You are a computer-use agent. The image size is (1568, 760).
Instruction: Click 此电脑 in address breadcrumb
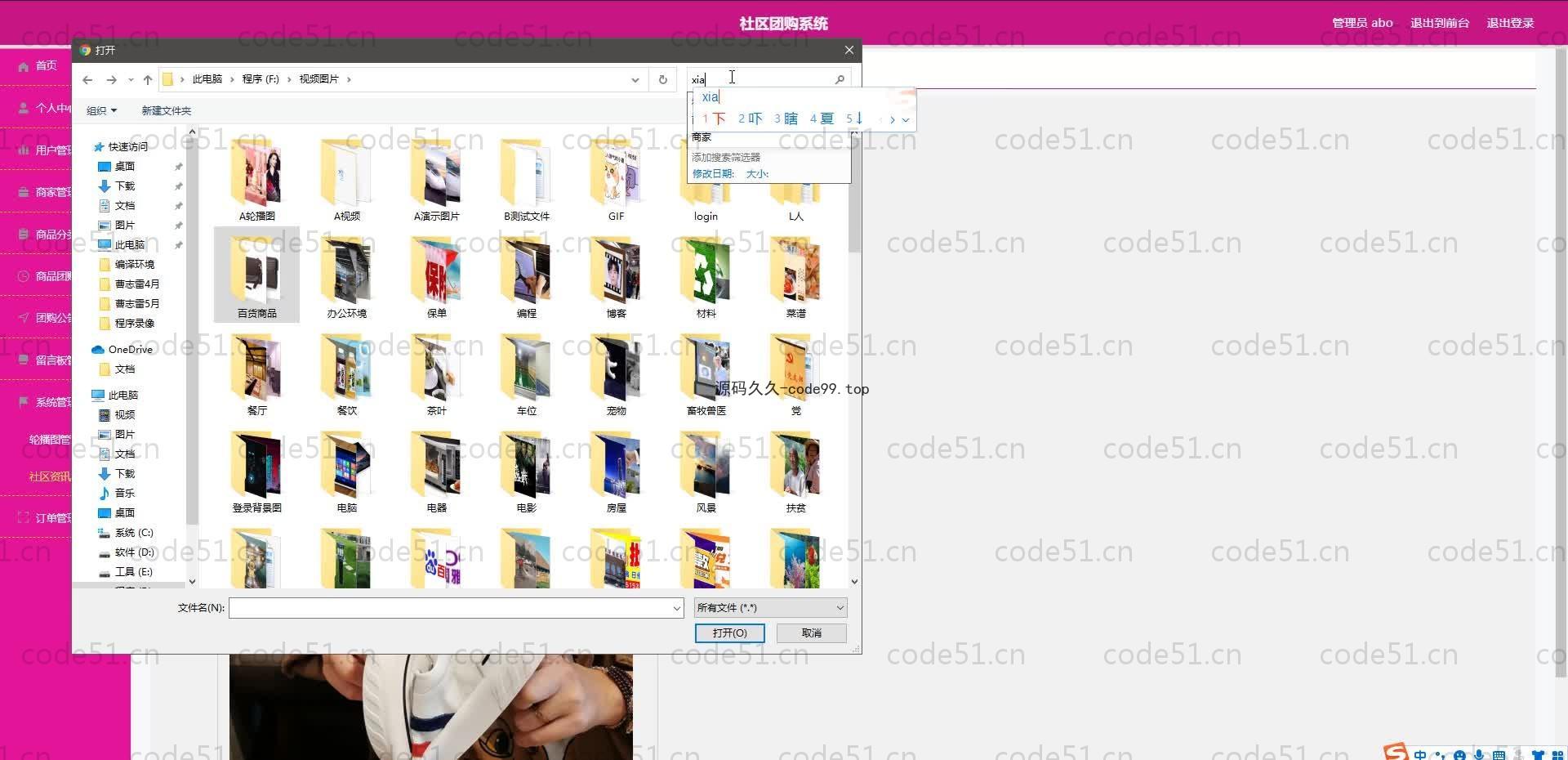tap(207, 79)
